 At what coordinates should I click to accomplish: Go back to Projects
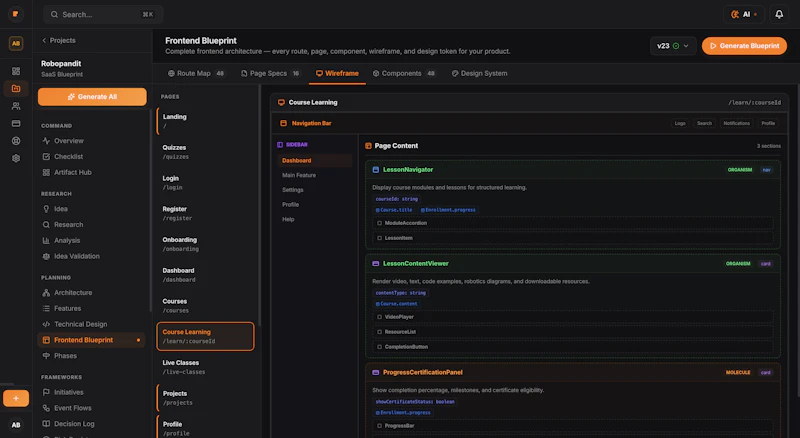59,40
